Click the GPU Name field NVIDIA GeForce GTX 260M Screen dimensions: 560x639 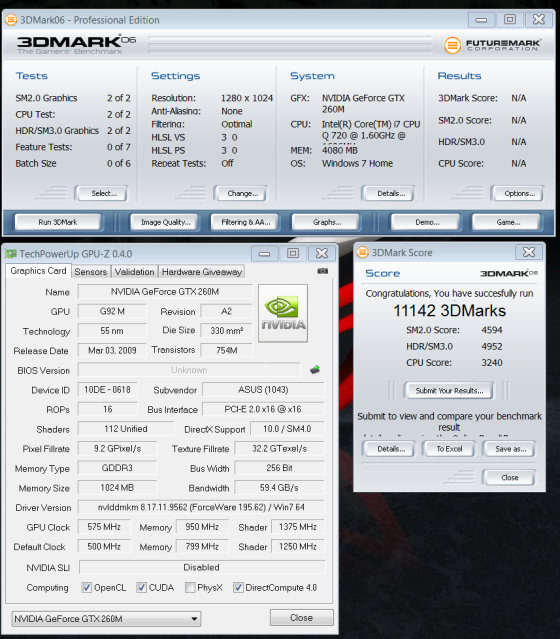165,292
